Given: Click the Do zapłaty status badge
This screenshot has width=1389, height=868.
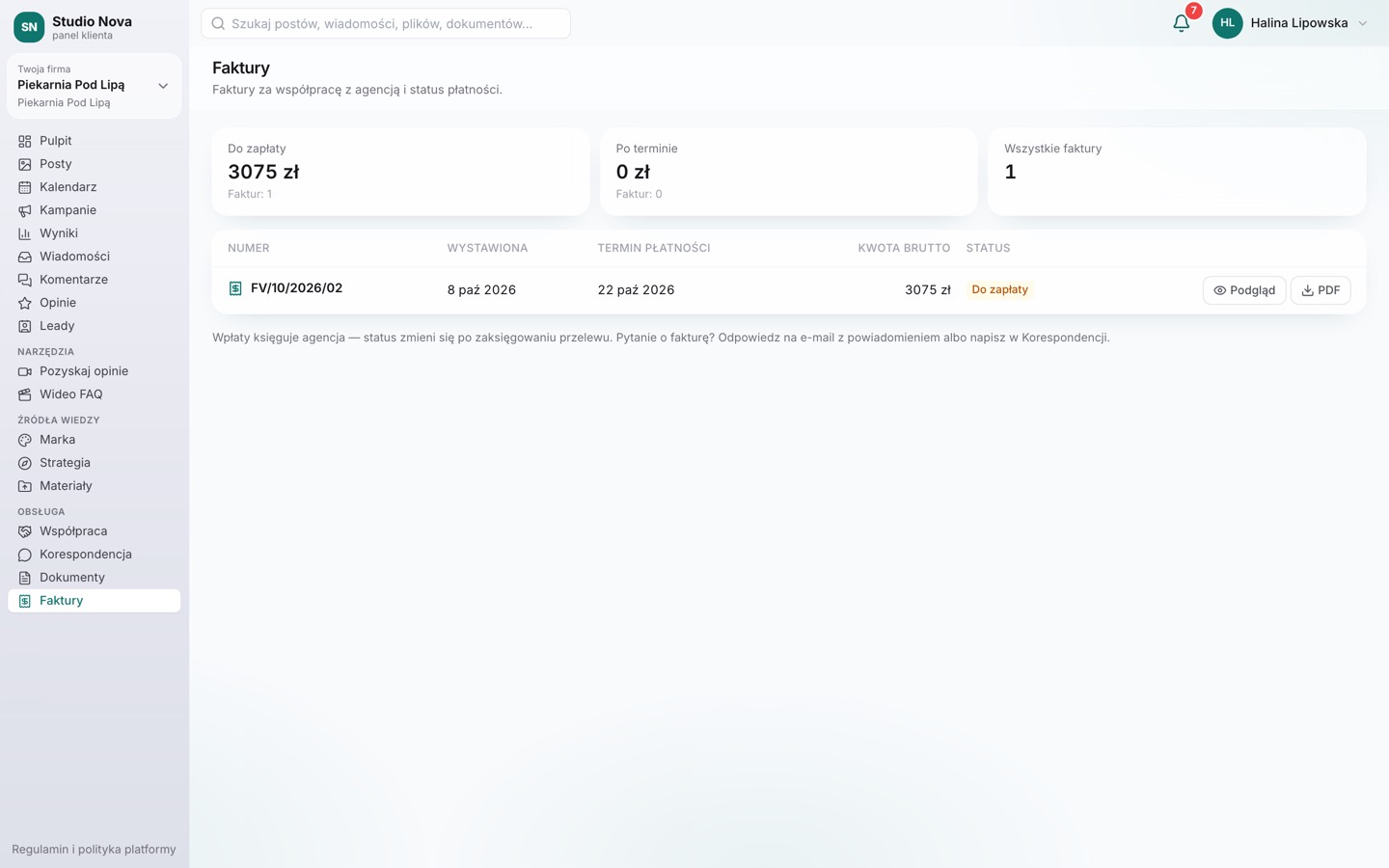Looking at the screenshot, I should point(999,289).
